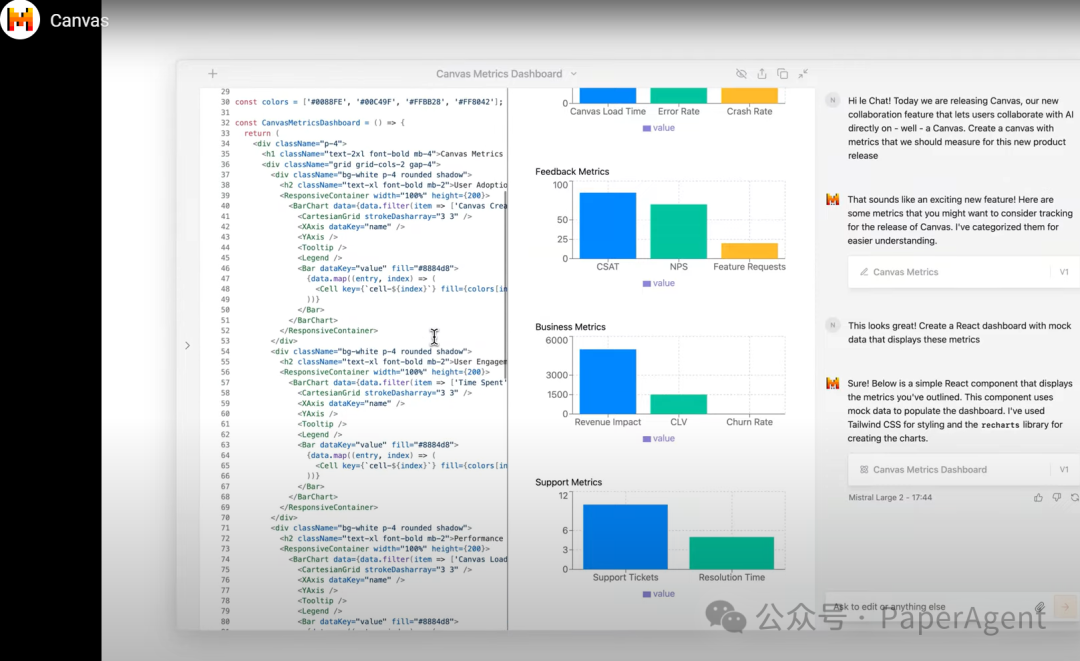Copy the canvas with the copy icon
This screenshot has width=1080, height=661.
pyautogui.click(x=782, y=74)
